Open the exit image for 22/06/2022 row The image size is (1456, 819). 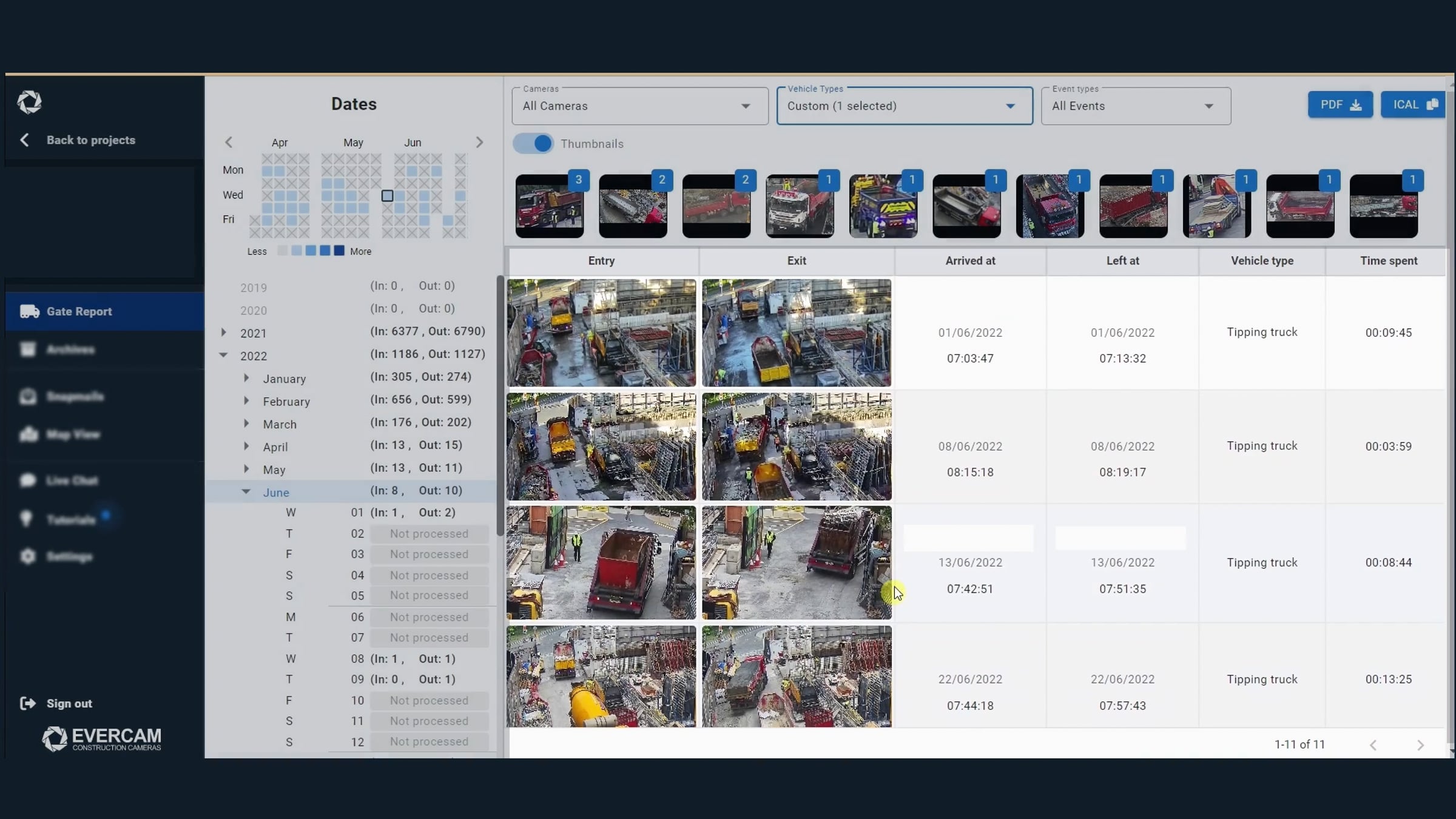pos(797,676)
